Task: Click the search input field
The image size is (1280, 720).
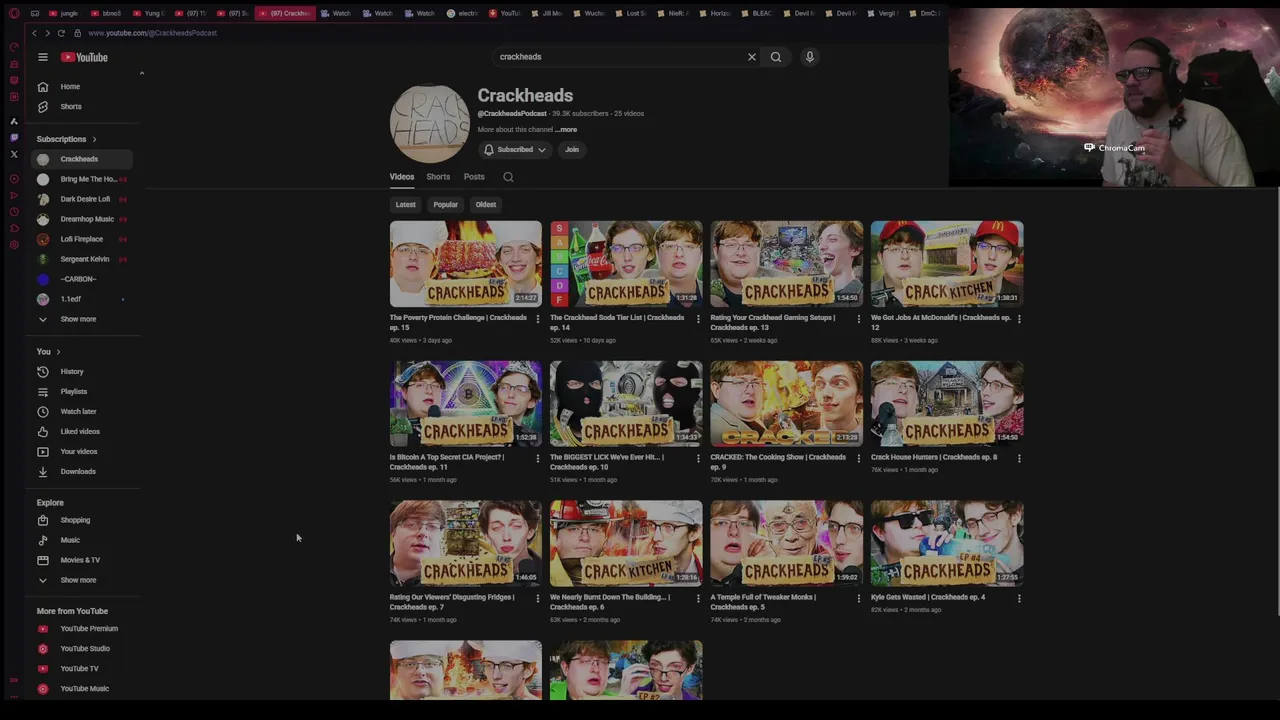Action: click(620, 57)
